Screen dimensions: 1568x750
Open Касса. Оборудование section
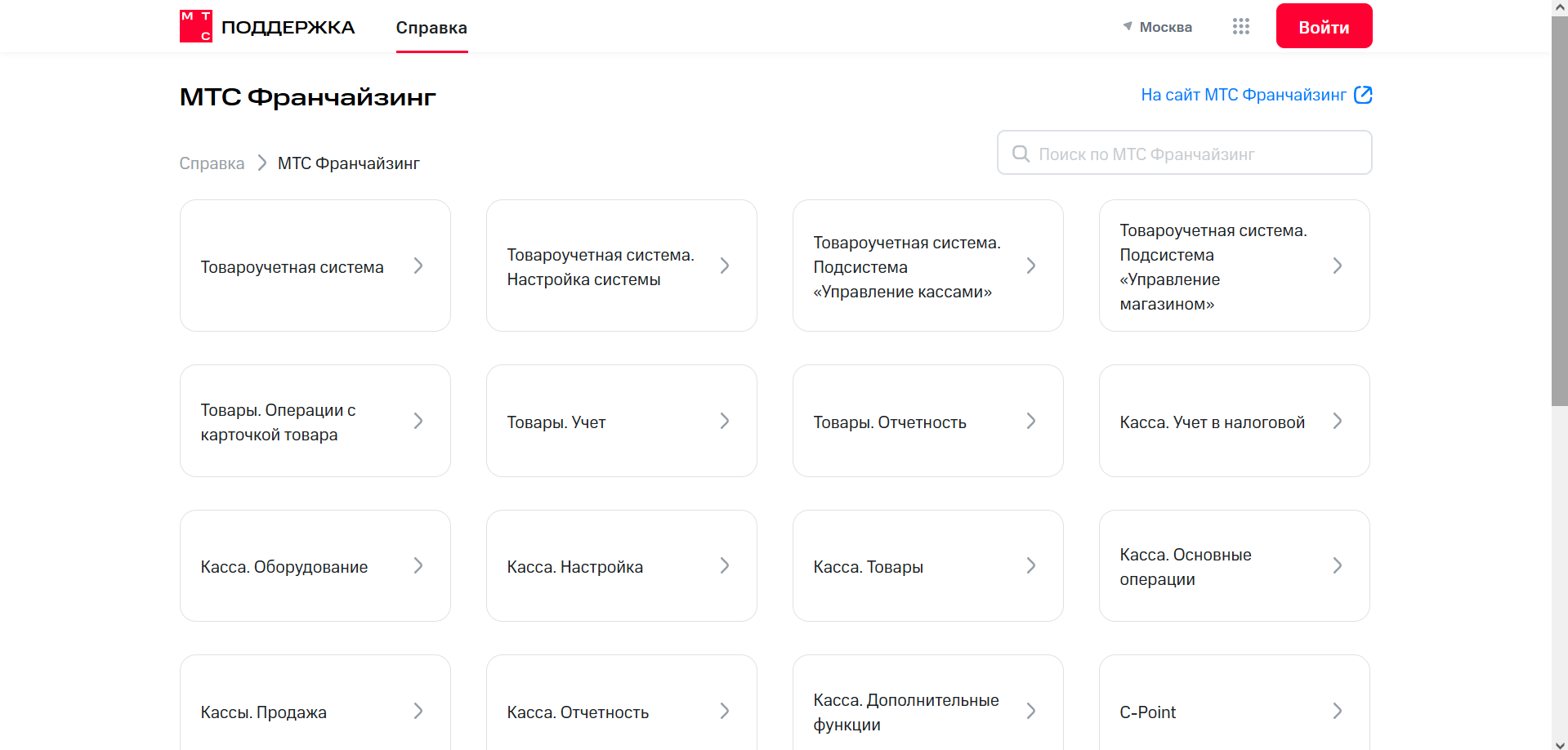tap(315, 565)
